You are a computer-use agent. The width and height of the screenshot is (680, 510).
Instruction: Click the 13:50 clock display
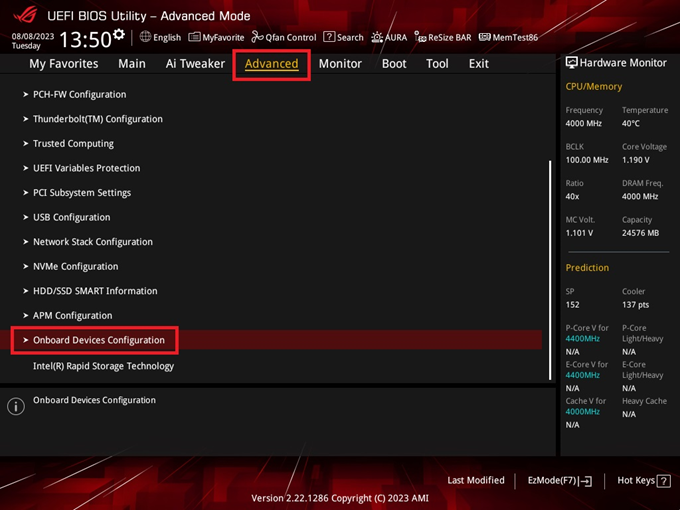coord(85,39)
